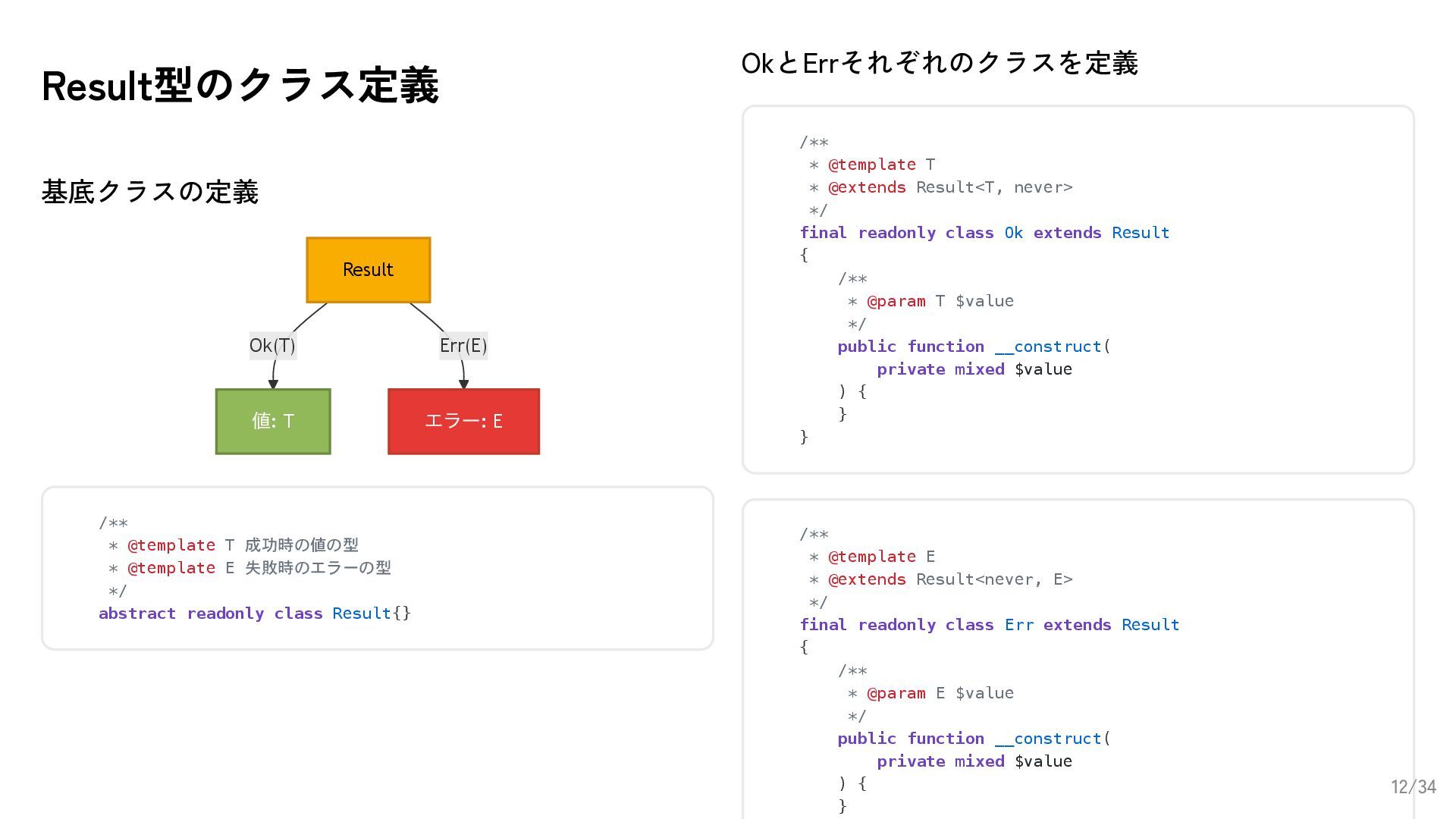Screen dimensions: 1456x819
Task: Click the OkとErrそれぞれのクラスを定義 heading
Action: click(x=939, y=63)
